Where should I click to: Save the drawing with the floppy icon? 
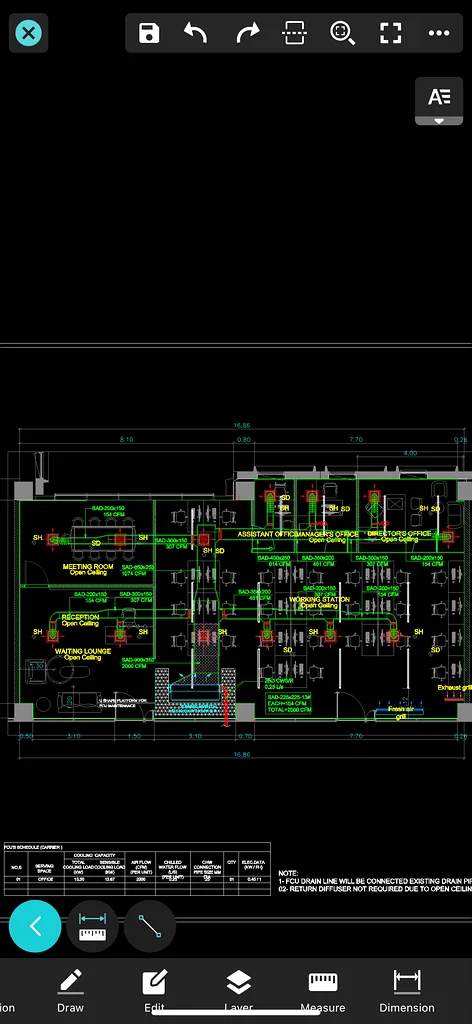[149, 33]
